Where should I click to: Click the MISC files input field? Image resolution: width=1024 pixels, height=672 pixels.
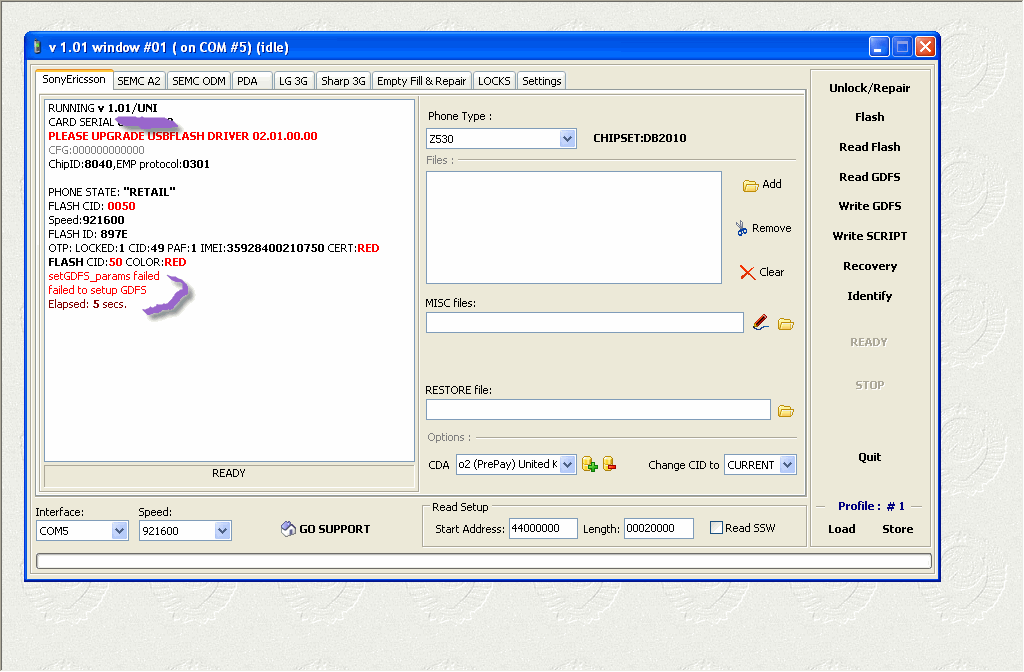tap(584, 323)
